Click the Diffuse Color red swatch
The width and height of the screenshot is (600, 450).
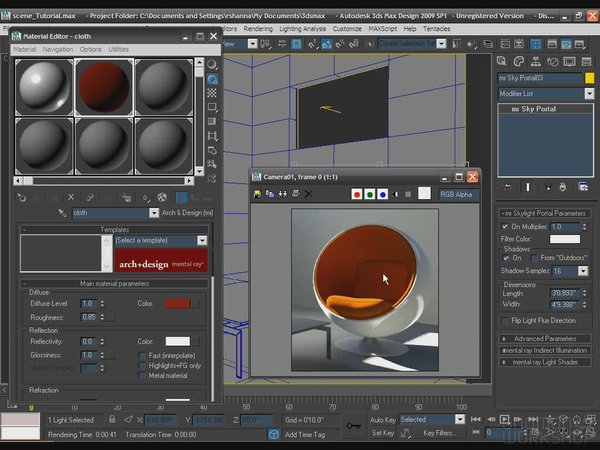coord(177,303)
